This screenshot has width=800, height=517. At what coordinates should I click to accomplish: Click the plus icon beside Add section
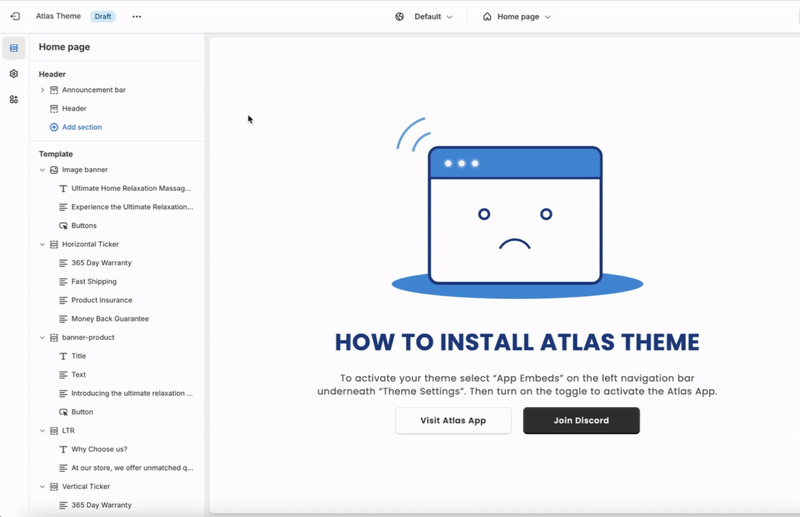[54, 127]
